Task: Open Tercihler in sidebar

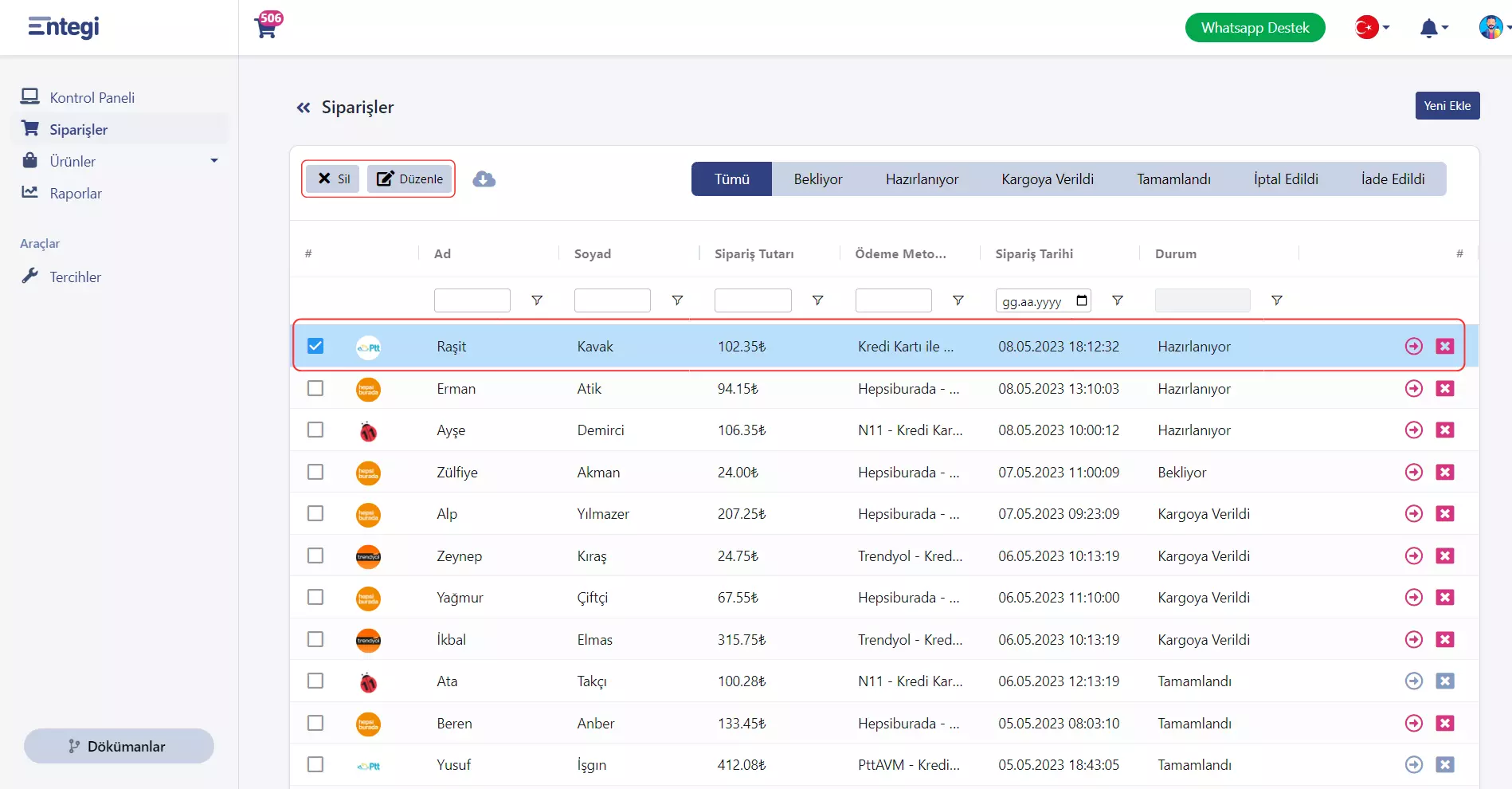Action: pyautogui.click(x=75, y=277)
